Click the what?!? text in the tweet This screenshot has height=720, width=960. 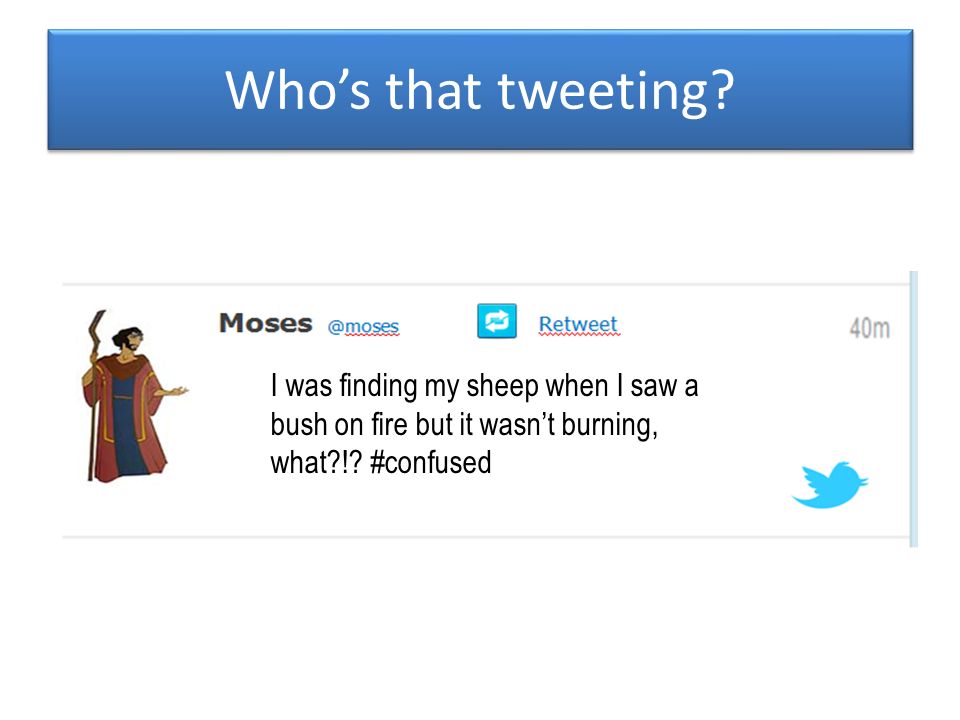coord(317,462)
